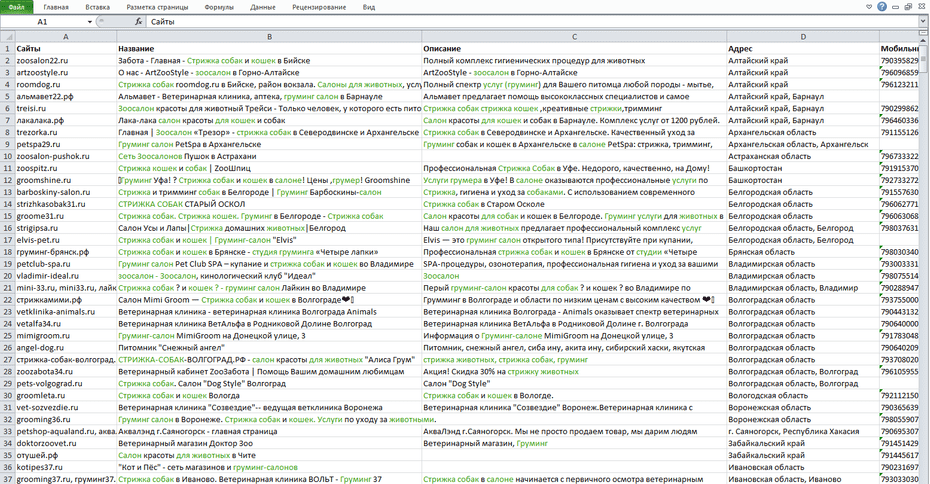The image size is (930, 484).
Task: Click cell 'СТРИЖКА СОБАК СТАРЫЙ ОСКОЛ'
Action: 269,204
